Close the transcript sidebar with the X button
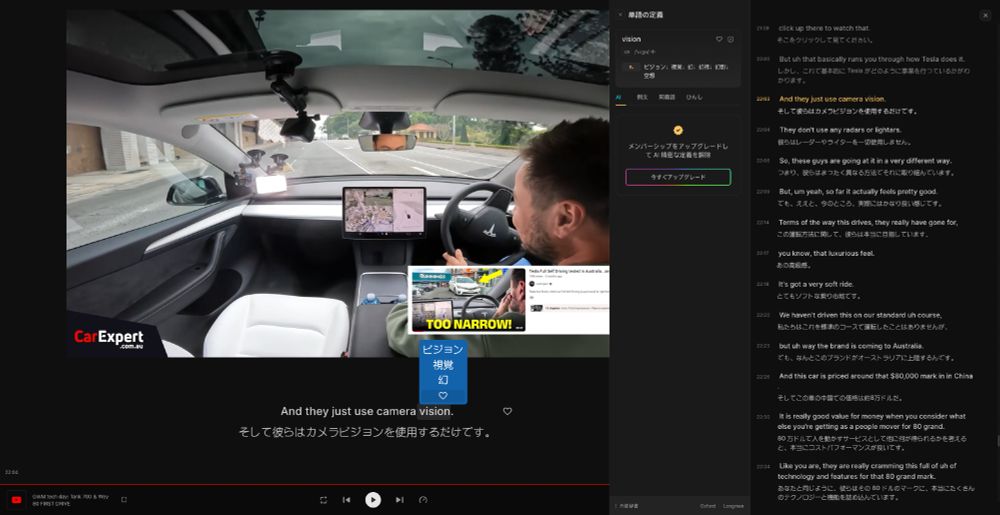The height and width of the screenshot is (515, 1000). tap(985, 15)
